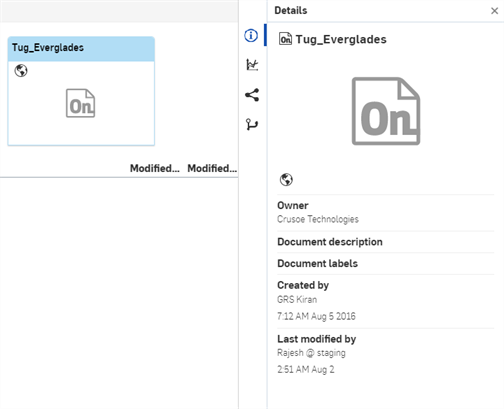Click the large document preview in Details
The height and width of the screenshot is (409, 504).
(386, 111)
